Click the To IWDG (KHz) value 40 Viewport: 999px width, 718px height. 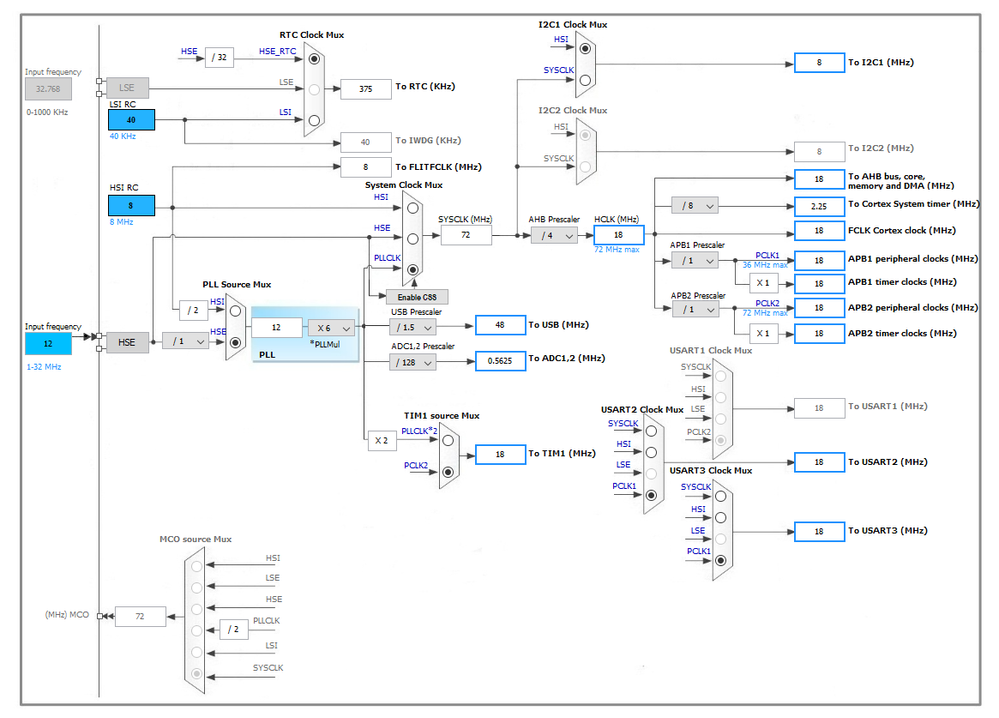click(366, 142)
